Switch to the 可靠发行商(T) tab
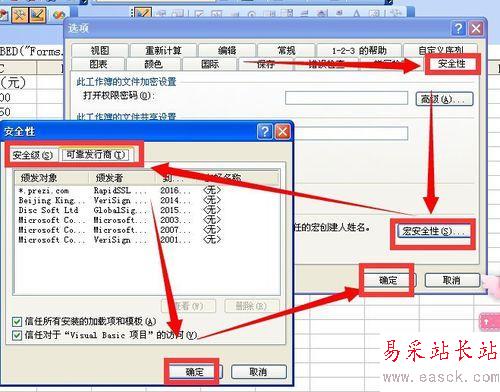This screenshot has height=392, width=500. click(96, 154)
